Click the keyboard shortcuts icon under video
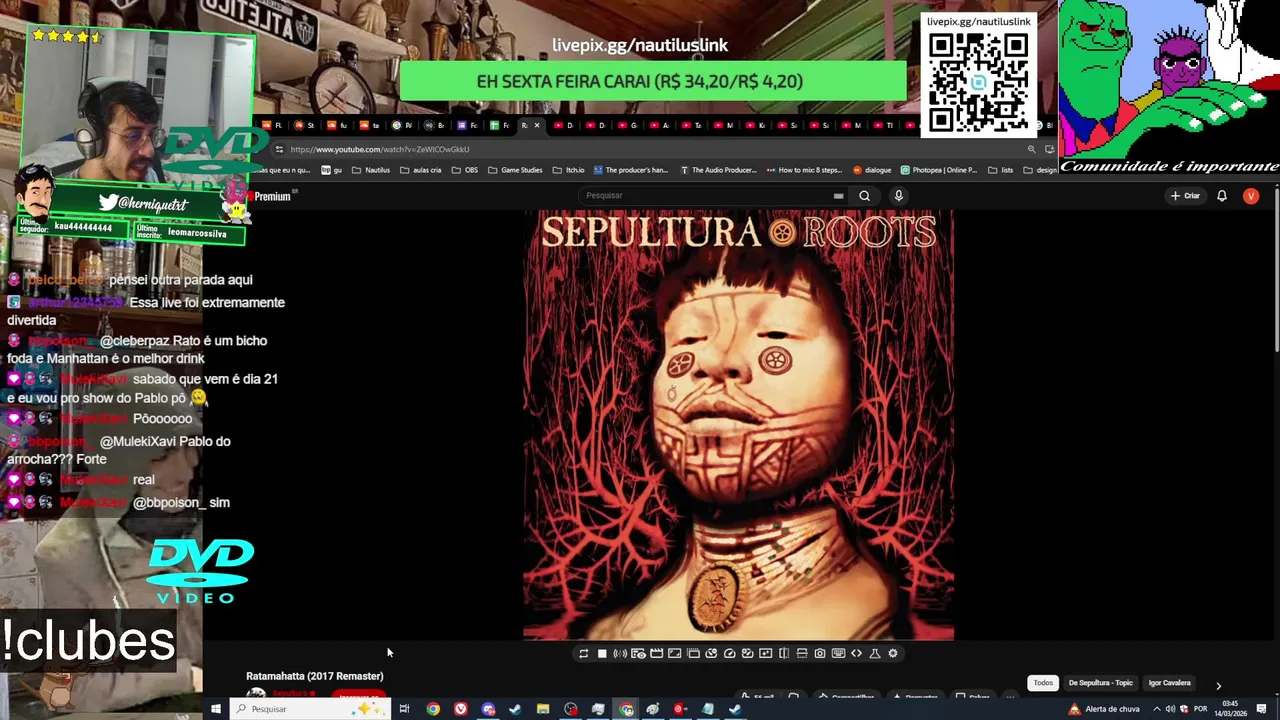 [x=838, y=653]
